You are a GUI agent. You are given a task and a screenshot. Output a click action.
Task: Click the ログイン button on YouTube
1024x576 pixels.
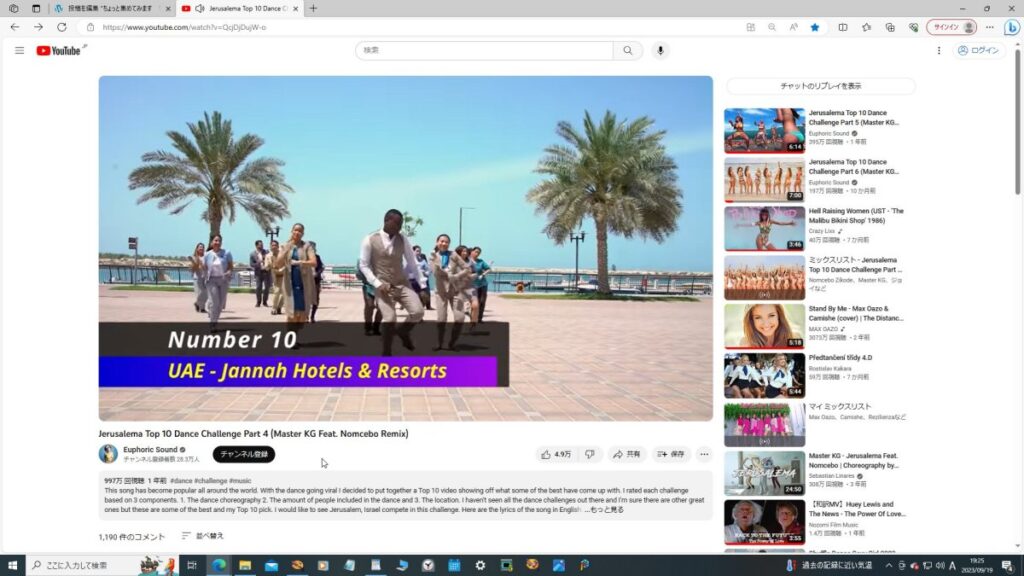(978, 50)
